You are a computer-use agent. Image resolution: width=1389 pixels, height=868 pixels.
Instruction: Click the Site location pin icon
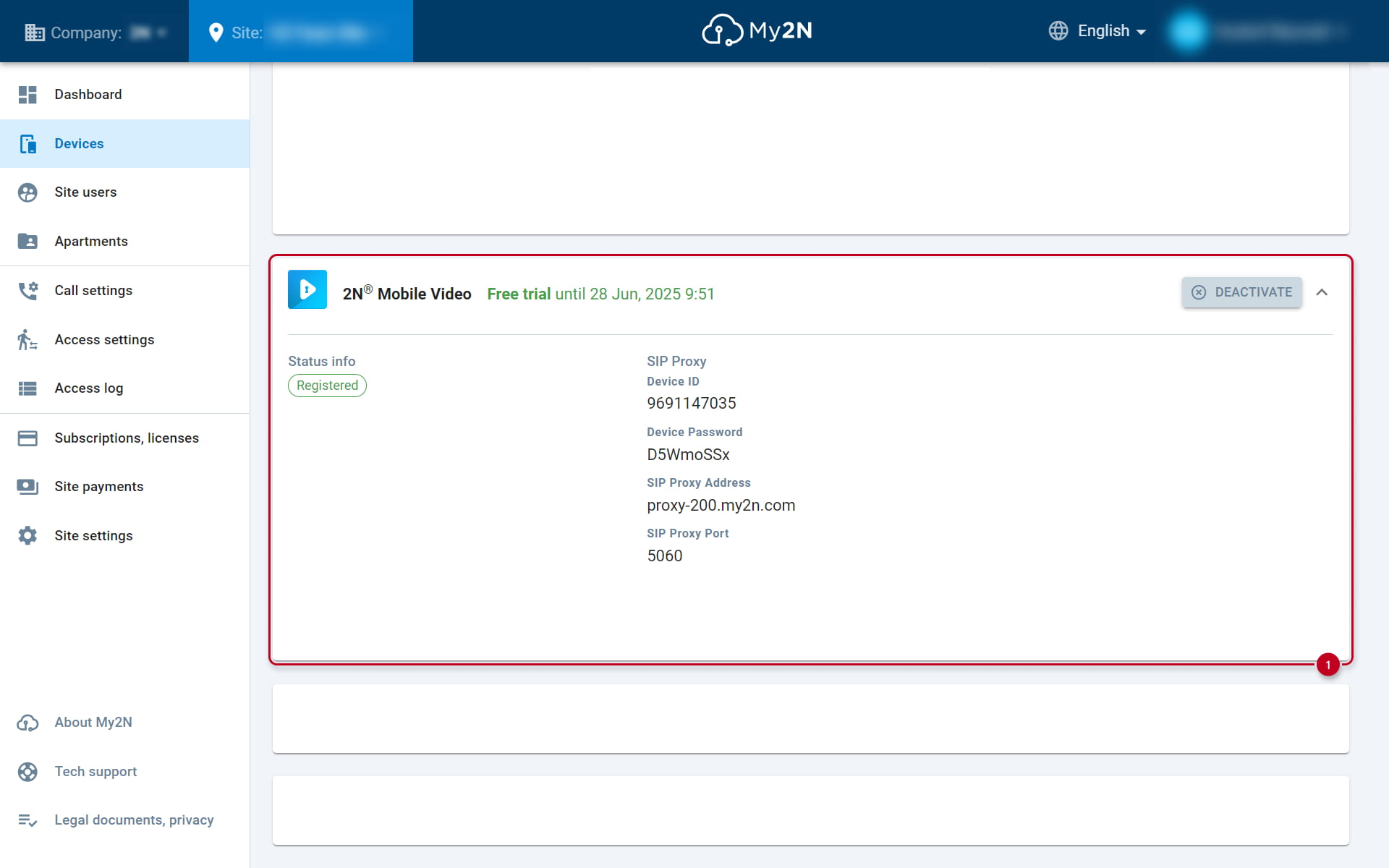[x=216, y=33]
